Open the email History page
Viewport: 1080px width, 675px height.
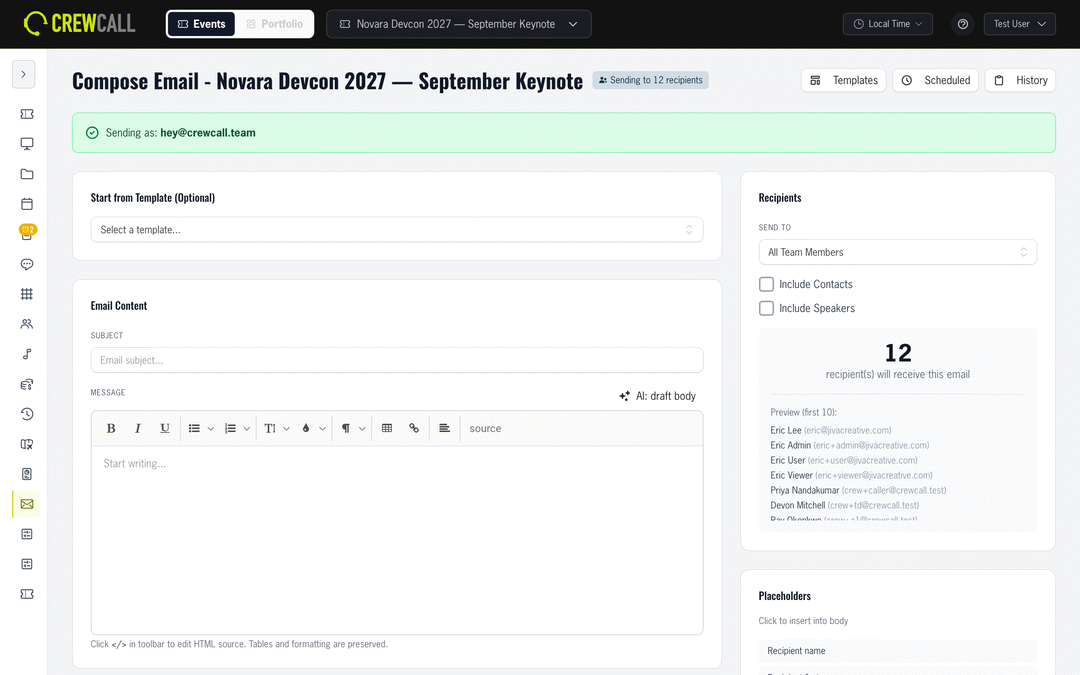[1021, 81]
